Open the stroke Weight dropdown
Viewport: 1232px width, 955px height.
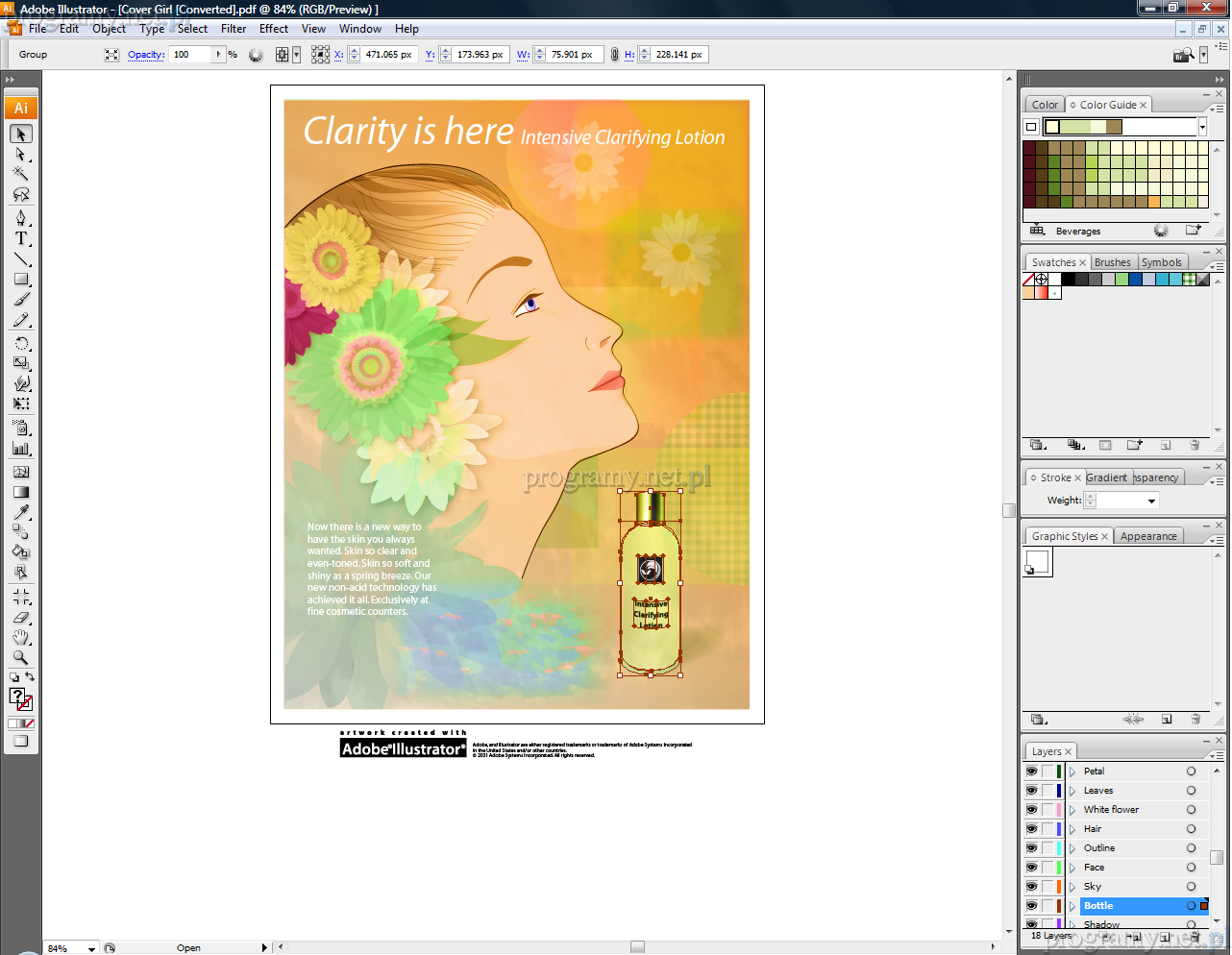[1151, 501]
